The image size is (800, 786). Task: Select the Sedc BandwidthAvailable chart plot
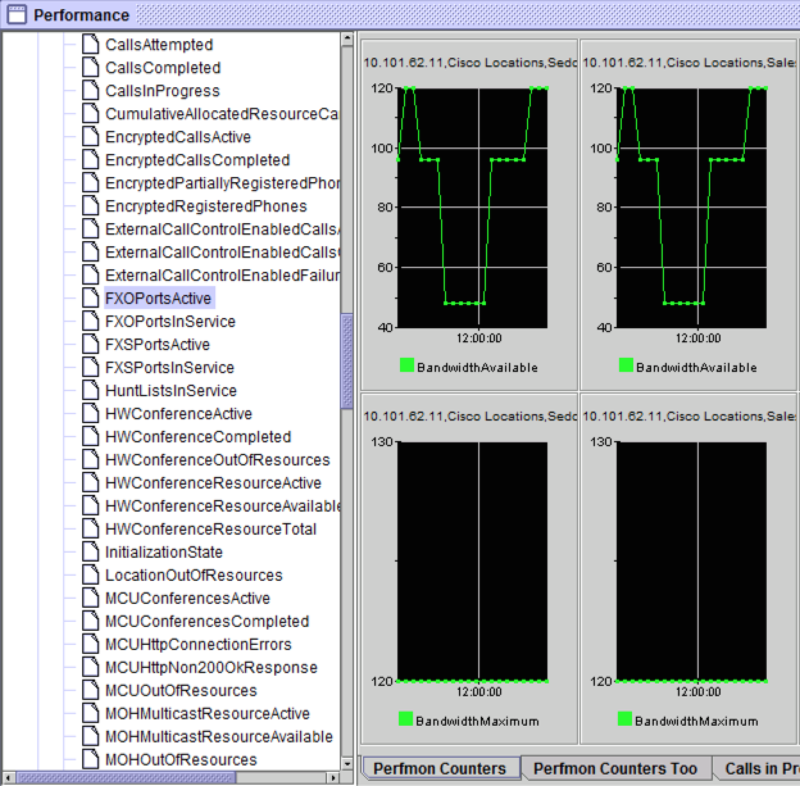[x=472, y=208]
